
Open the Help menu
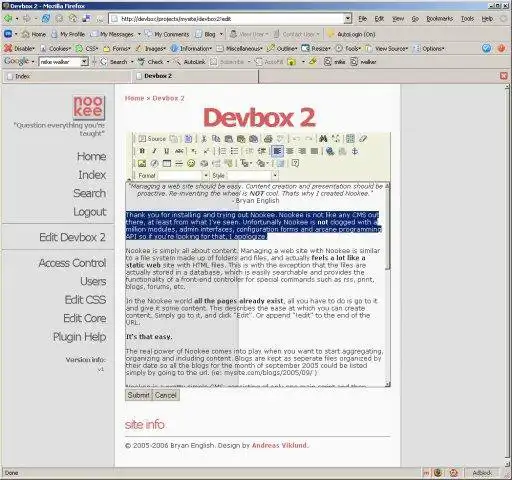pos(487,19)
